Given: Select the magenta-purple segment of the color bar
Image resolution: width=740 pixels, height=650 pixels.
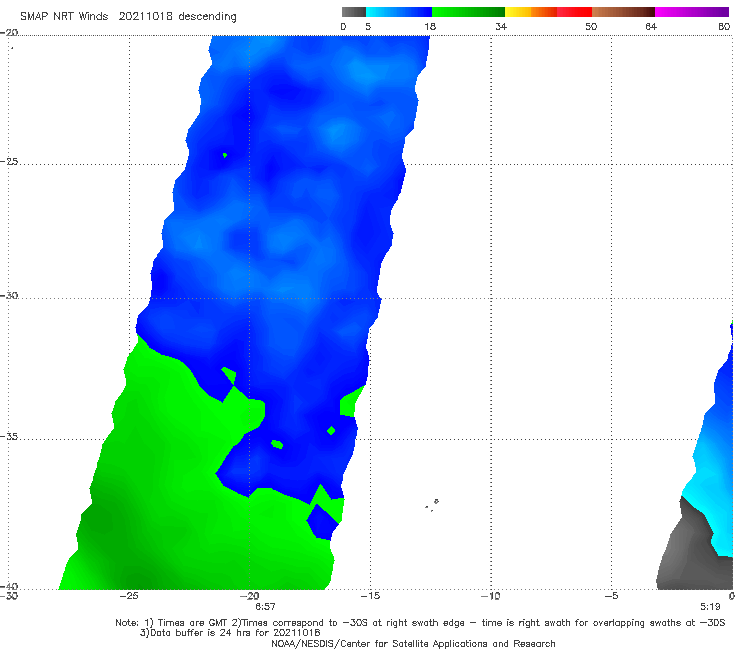Looking at the screenshot, I should (692, 12).
